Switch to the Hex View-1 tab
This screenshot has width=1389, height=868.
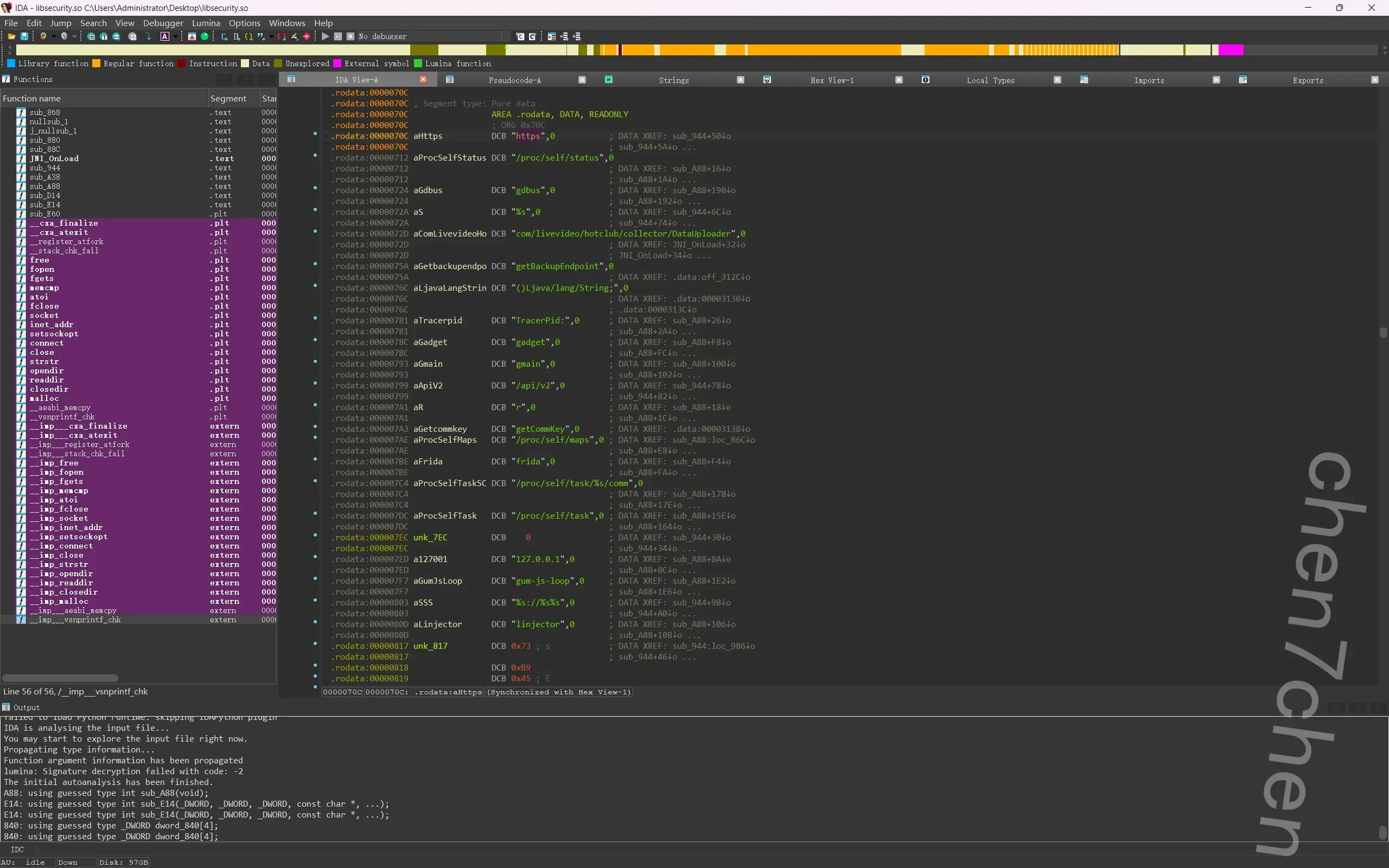coord(832,80)
